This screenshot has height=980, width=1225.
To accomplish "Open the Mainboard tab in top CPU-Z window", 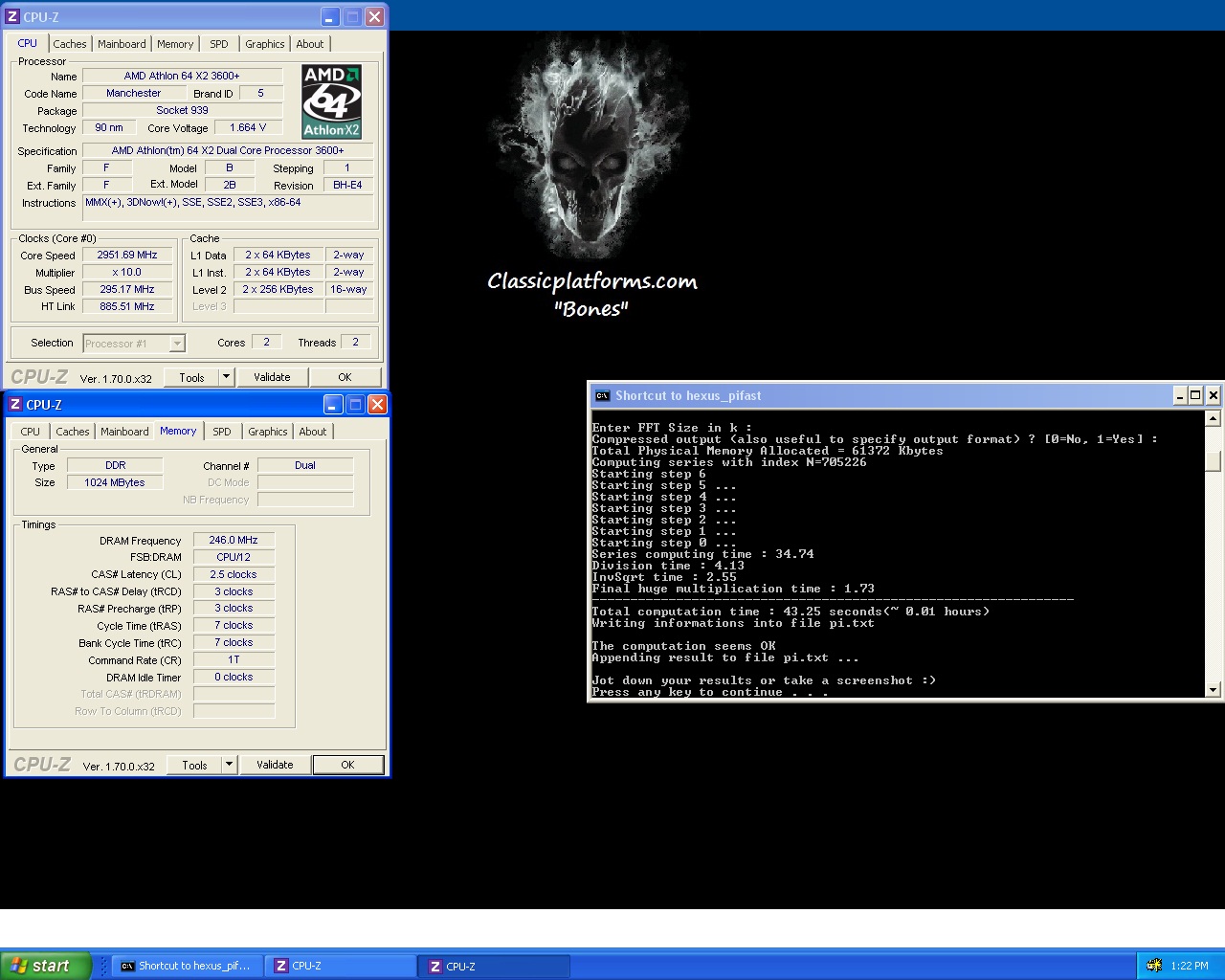I will (122, 44).
